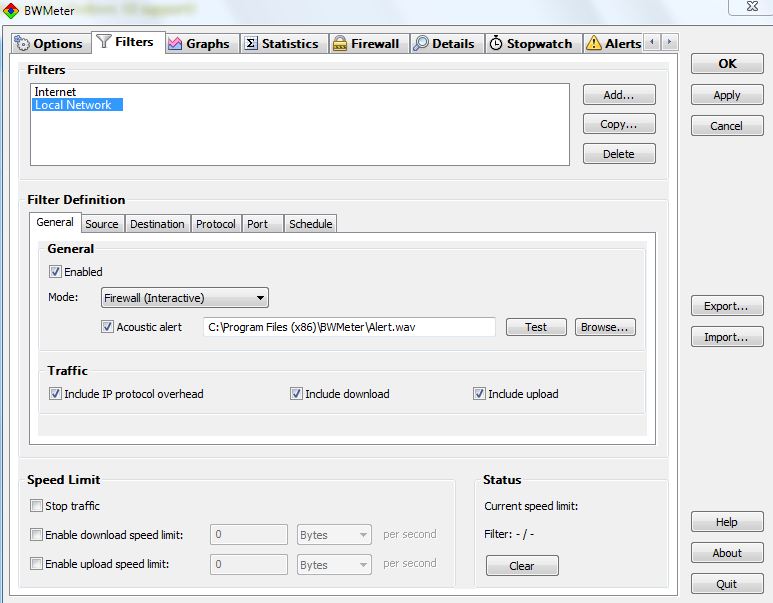
Task: Toggle the Include download checkbox
Action: 296,393
